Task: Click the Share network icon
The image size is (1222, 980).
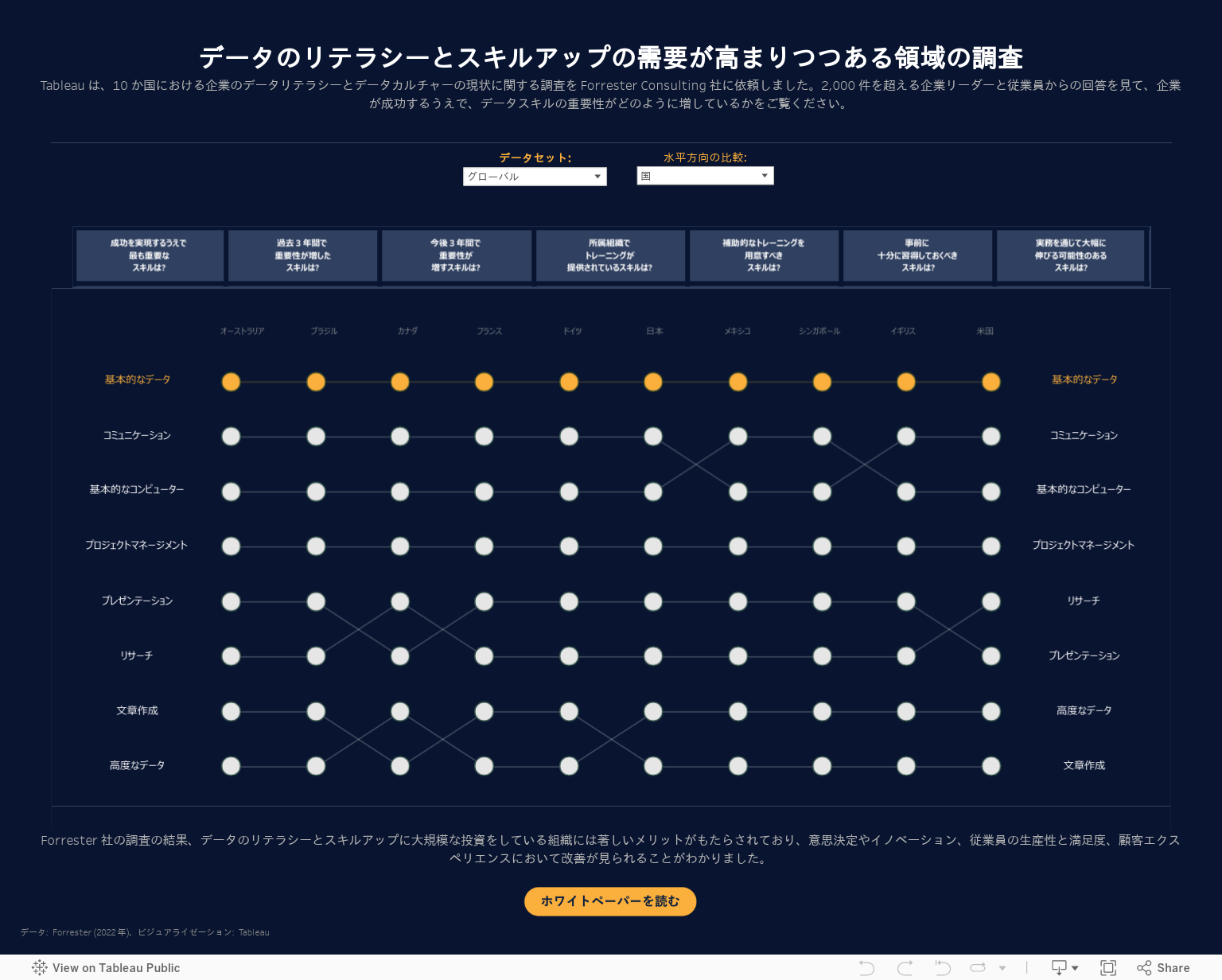Action: (x=1144, y=968)
